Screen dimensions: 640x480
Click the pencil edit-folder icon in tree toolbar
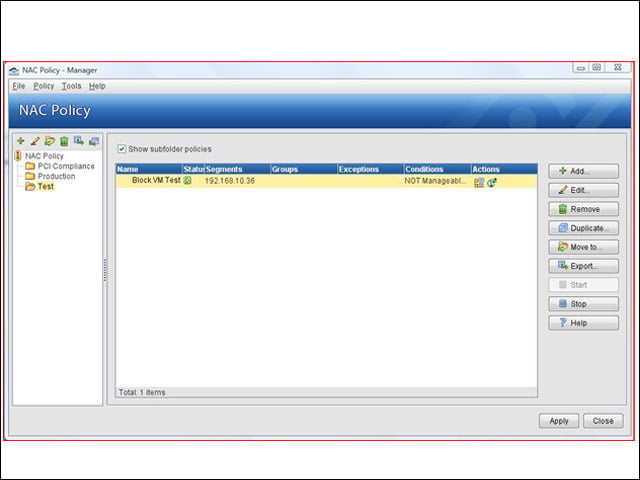coord(35,141)
